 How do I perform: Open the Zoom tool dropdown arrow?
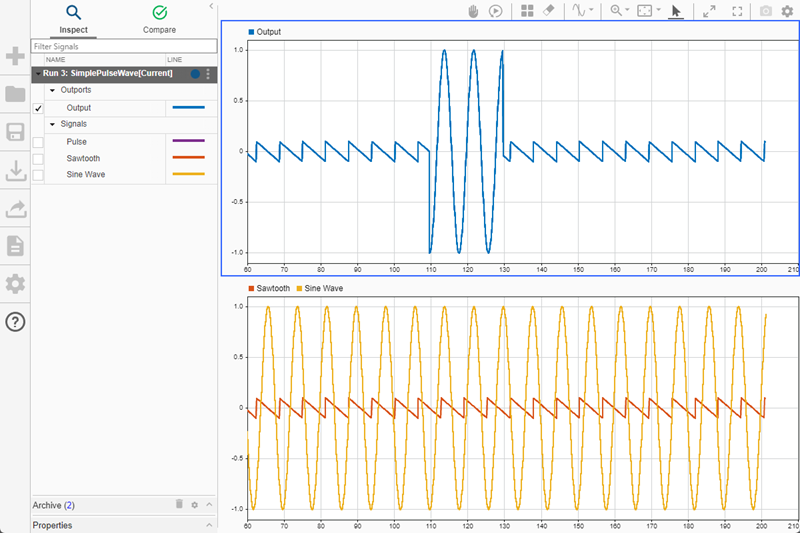coord(627,10)
